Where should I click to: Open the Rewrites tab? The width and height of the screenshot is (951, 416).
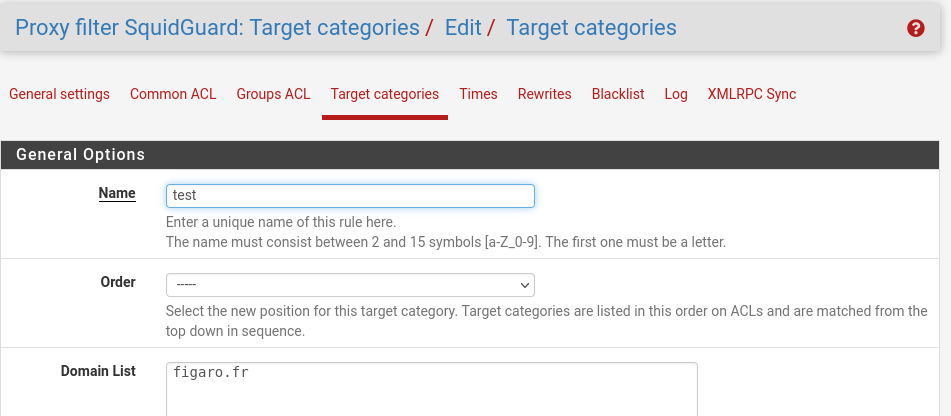(545, 94)
